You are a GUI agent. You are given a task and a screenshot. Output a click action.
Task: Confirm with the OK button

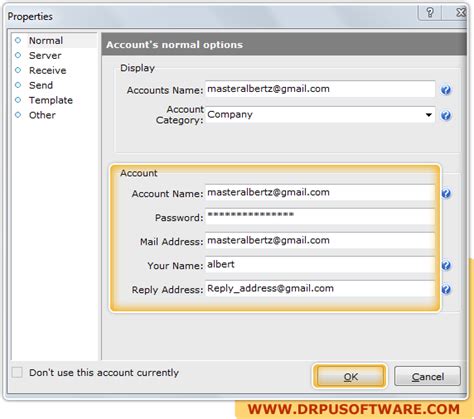pyautogui.click(x=350, y=377)
